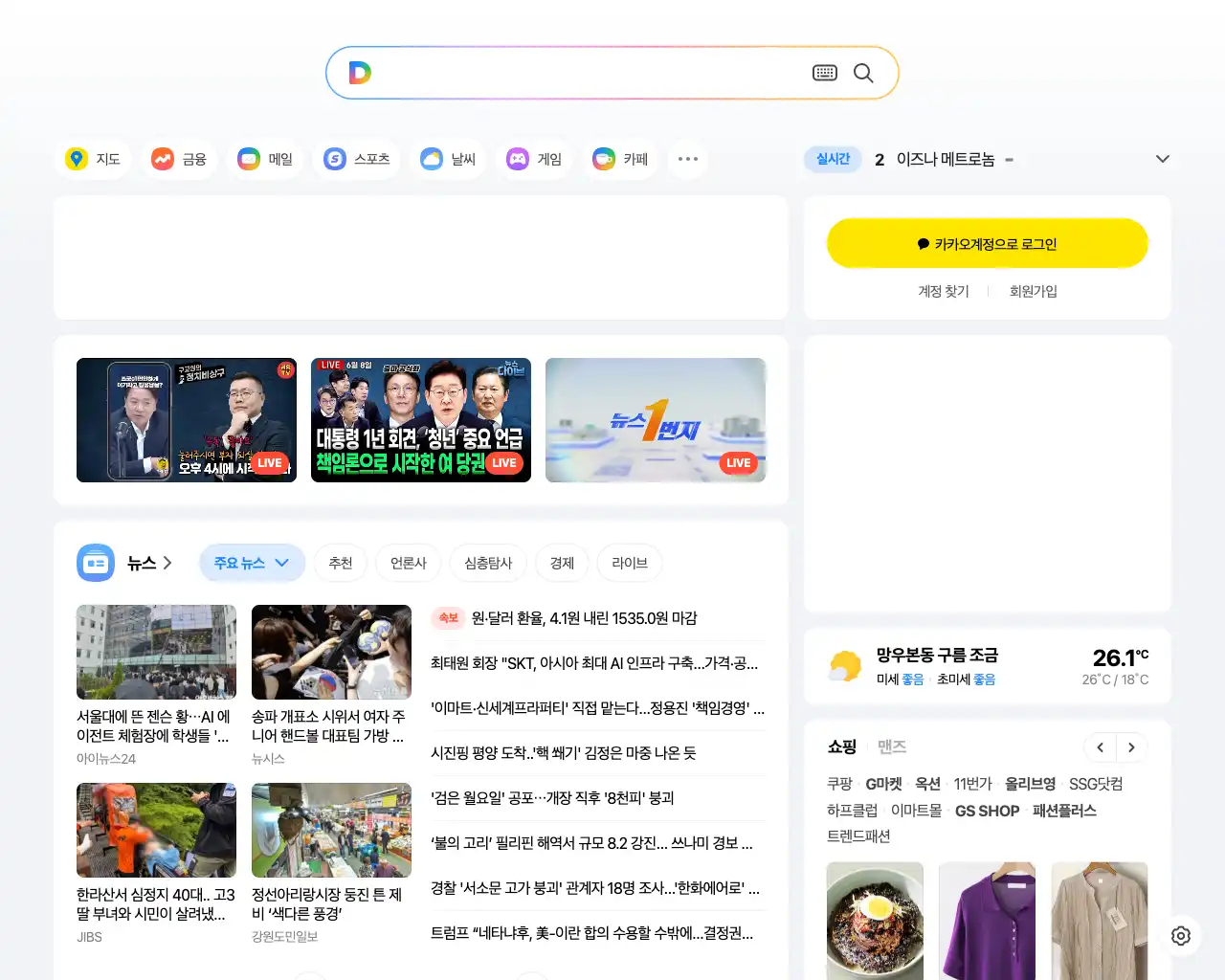Open the 스포츠 sports shortcut icon

335,159
